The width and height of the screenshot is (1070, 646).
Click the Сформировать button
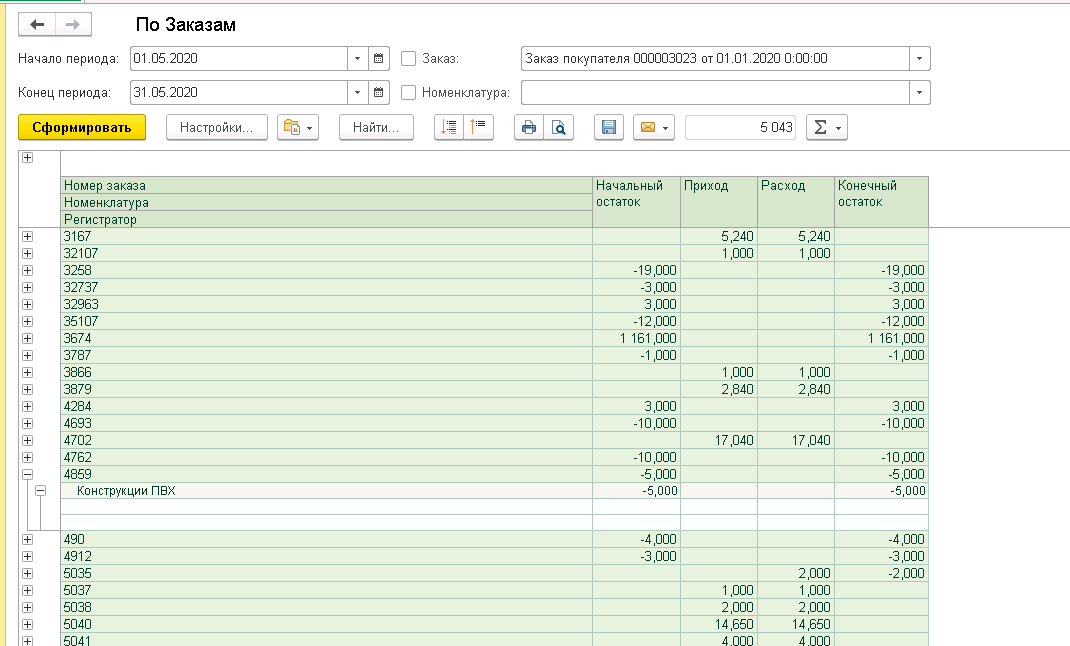tap(82, 127)
